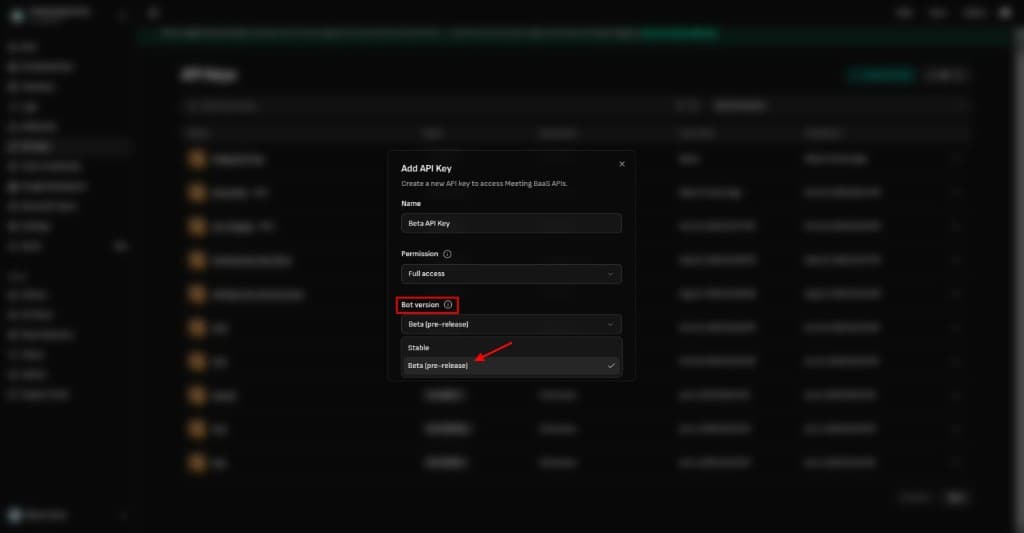This screenshot has height=533, width=1024.
Task: Close the Add API Key dialog
Action: point(622,164)
